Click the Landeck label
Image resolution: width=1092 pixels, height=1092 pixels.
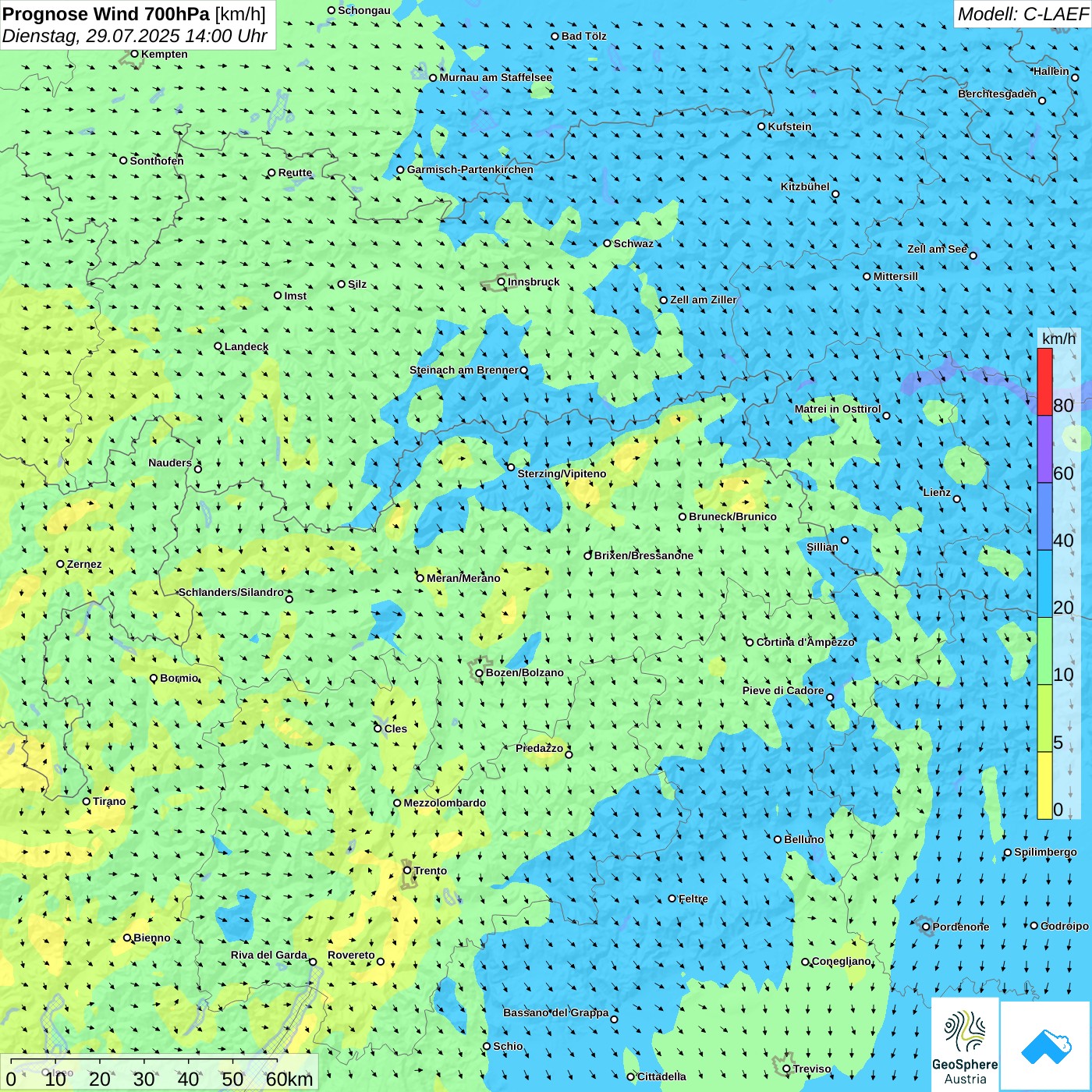point(246,346)
